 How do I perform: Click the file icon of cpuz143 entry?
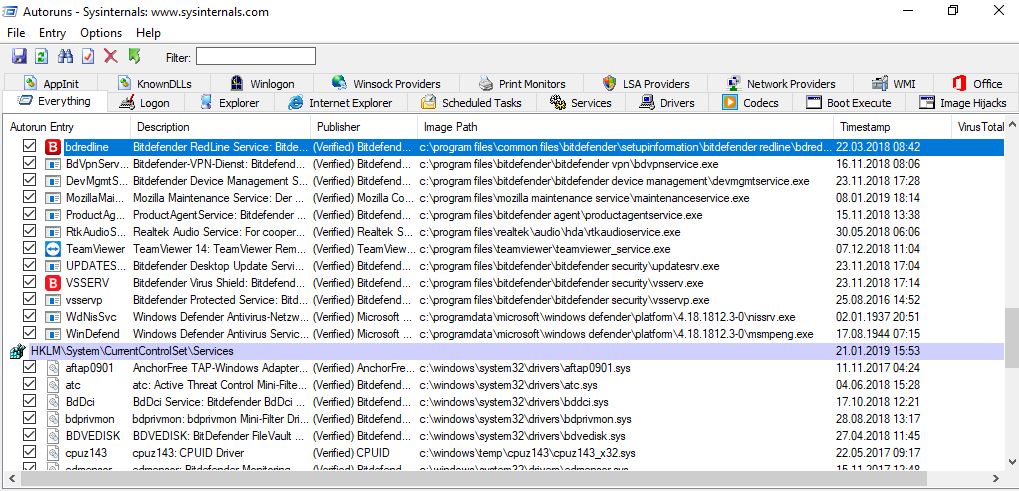53,453
